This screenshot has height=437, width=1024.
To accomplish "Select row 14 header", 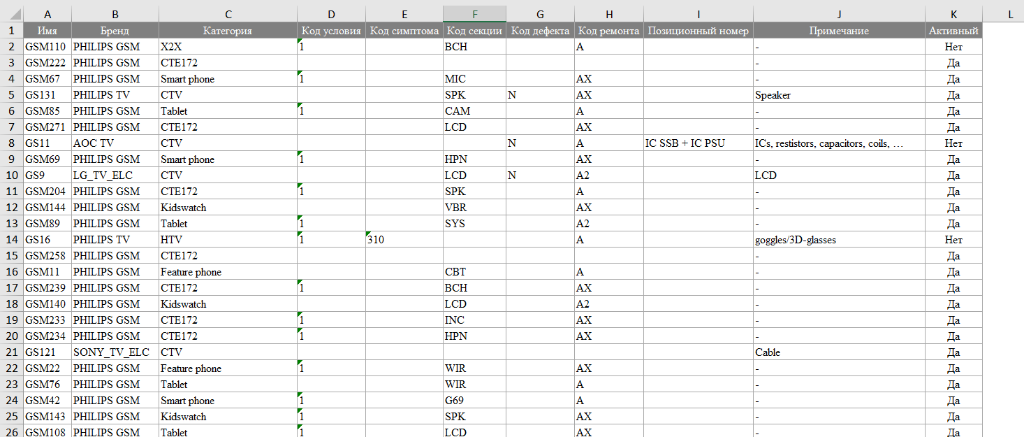I will [x=11, y=239].
